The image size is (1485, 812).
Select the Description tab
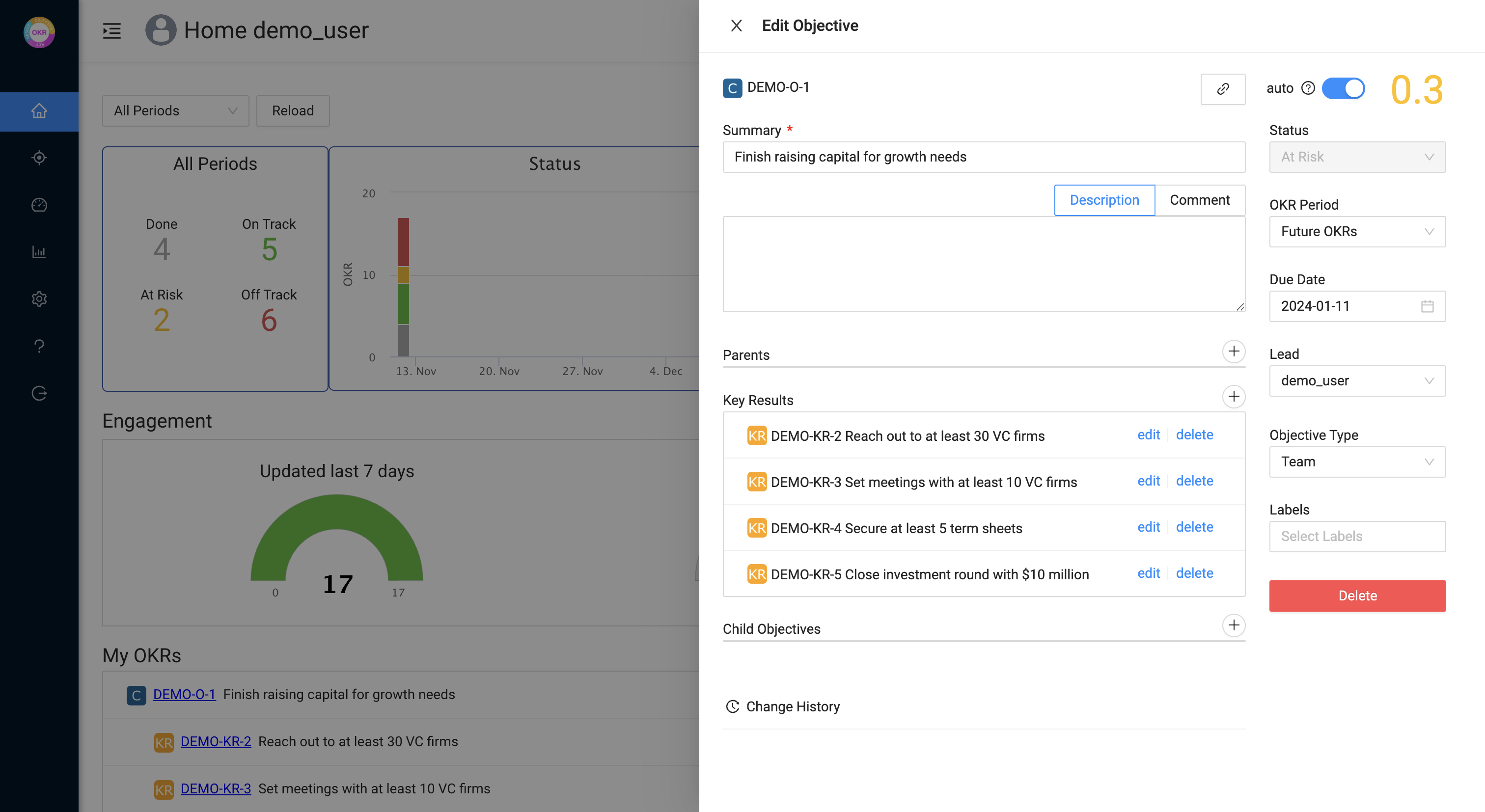click(x=1104, y=200)
